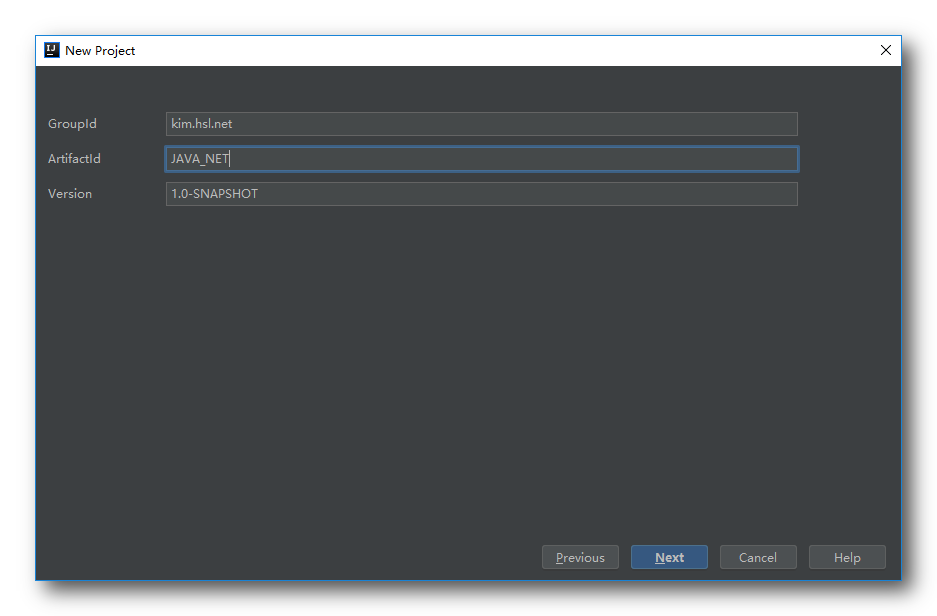Click the ArtifactId label
The width and height of the screenshot is (937, 616).
pos(74,158)
